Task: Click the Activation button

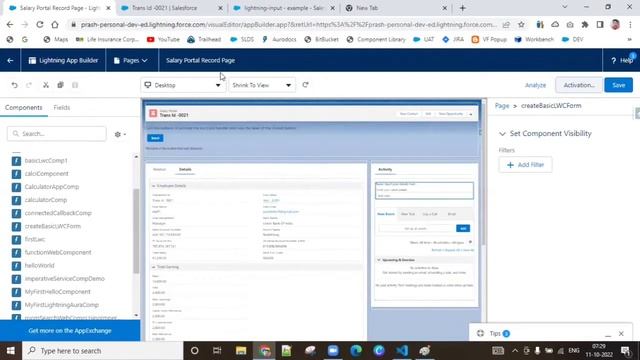Action: pos(579,85)
